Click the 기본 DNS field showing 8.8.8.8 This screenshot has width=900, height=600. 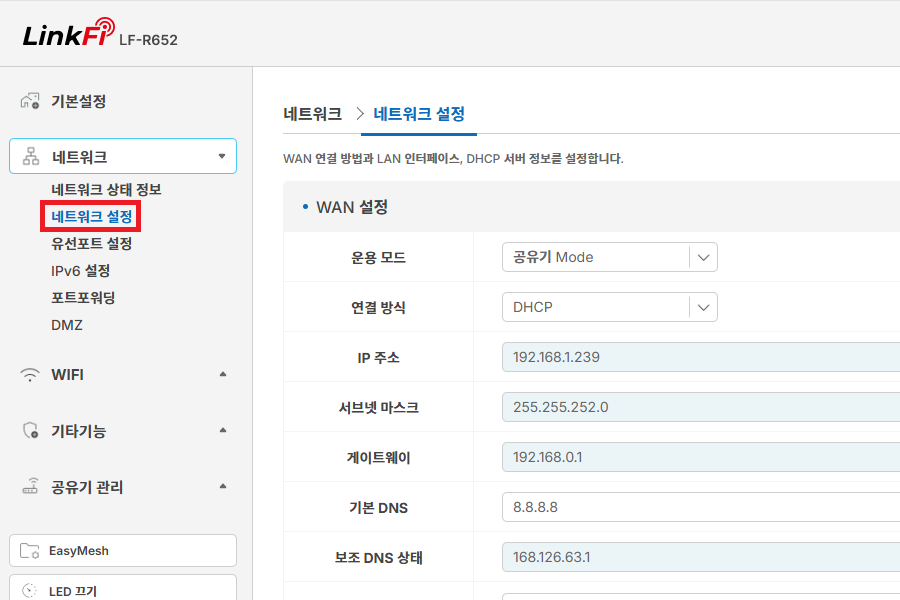click(x=701, y=507)
